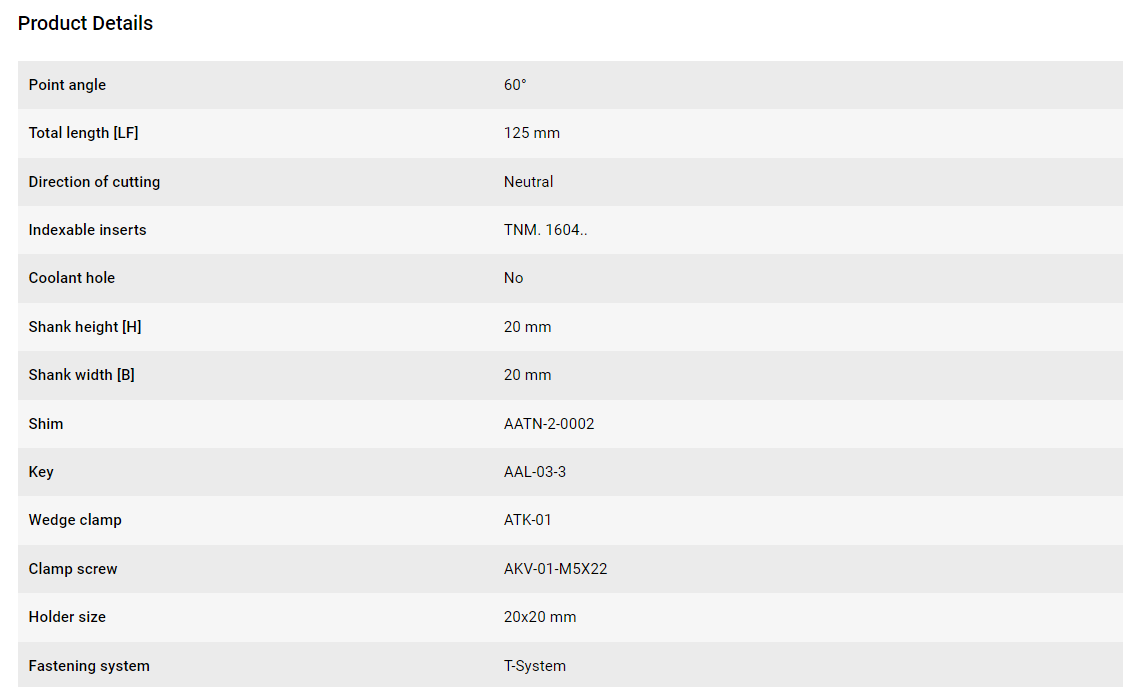Image resolution: width=1123 pixels, height=687 pixels.
Task: Click the Product Details heading
Action: pyautogui.click(x=85, y=23)
